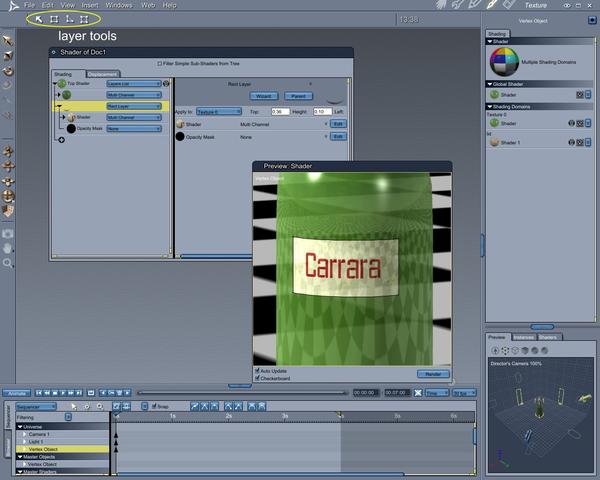
Task: Open the Texture room paintbrush icon
Action: tap(492, 5)
